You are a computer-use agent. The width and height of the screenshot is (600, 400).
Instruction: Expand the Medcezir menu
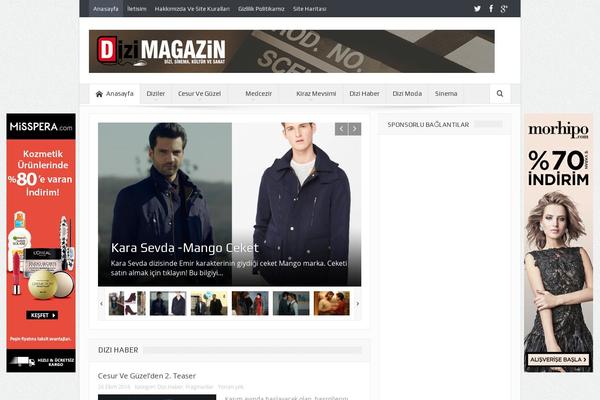(259, 94)
